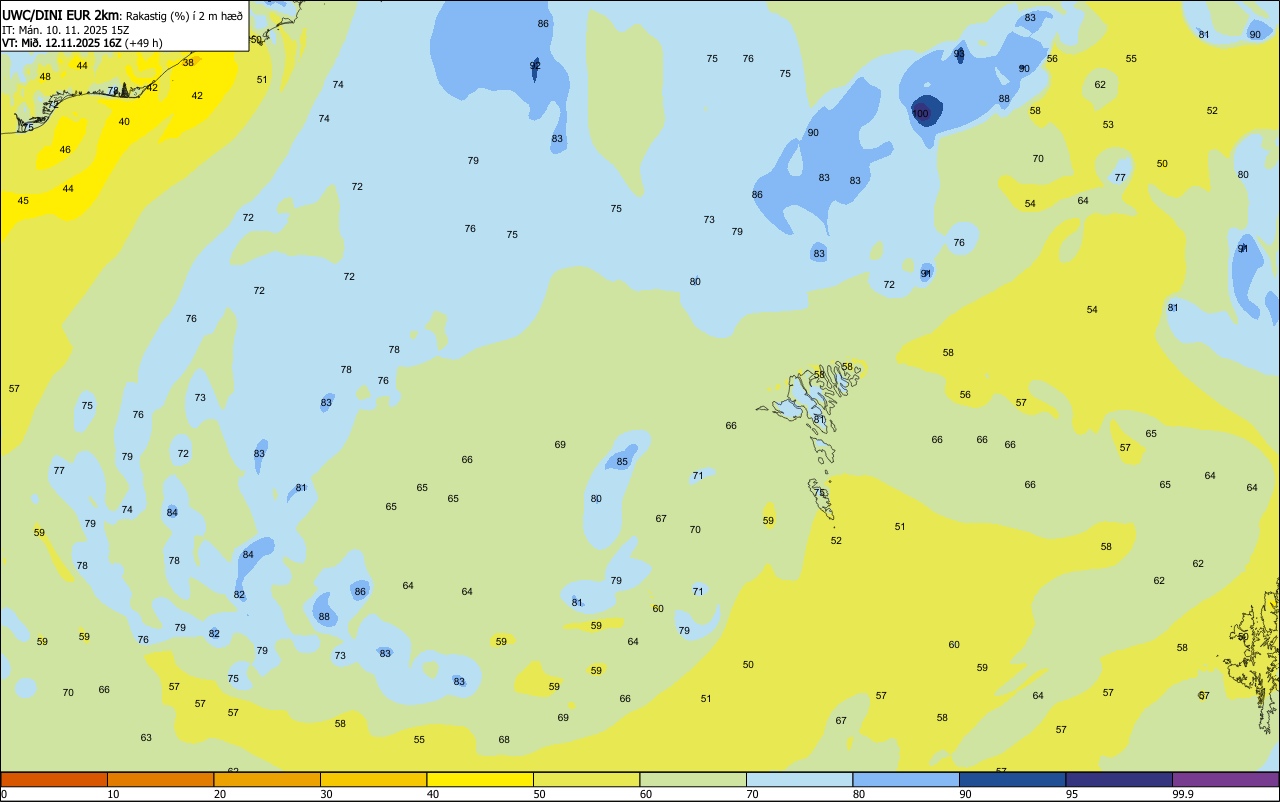
Task: Click the 70–80 light blue legend swatch
Action: point(799,779)
